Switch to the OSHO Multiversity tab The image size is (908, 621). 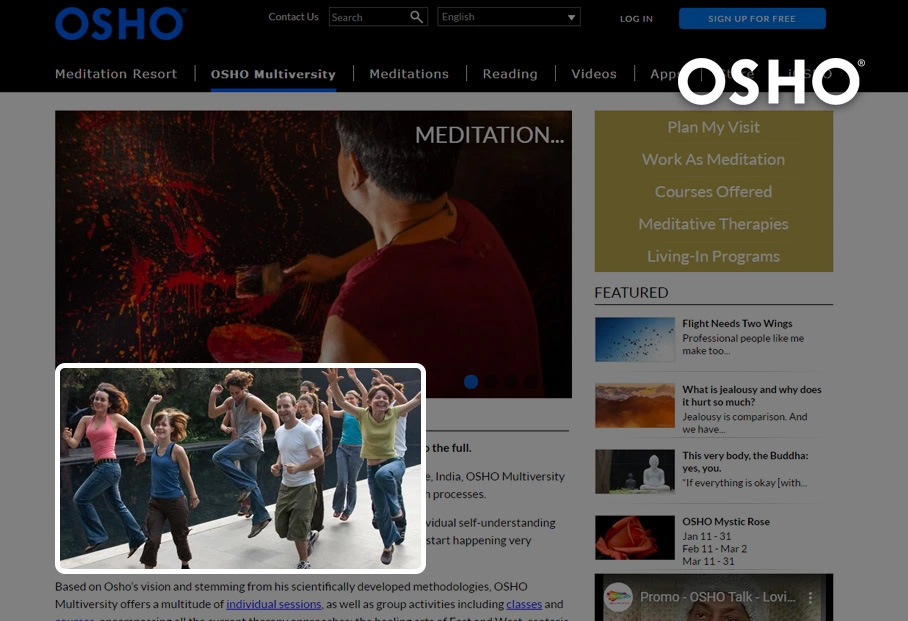[x=273, y=73]
